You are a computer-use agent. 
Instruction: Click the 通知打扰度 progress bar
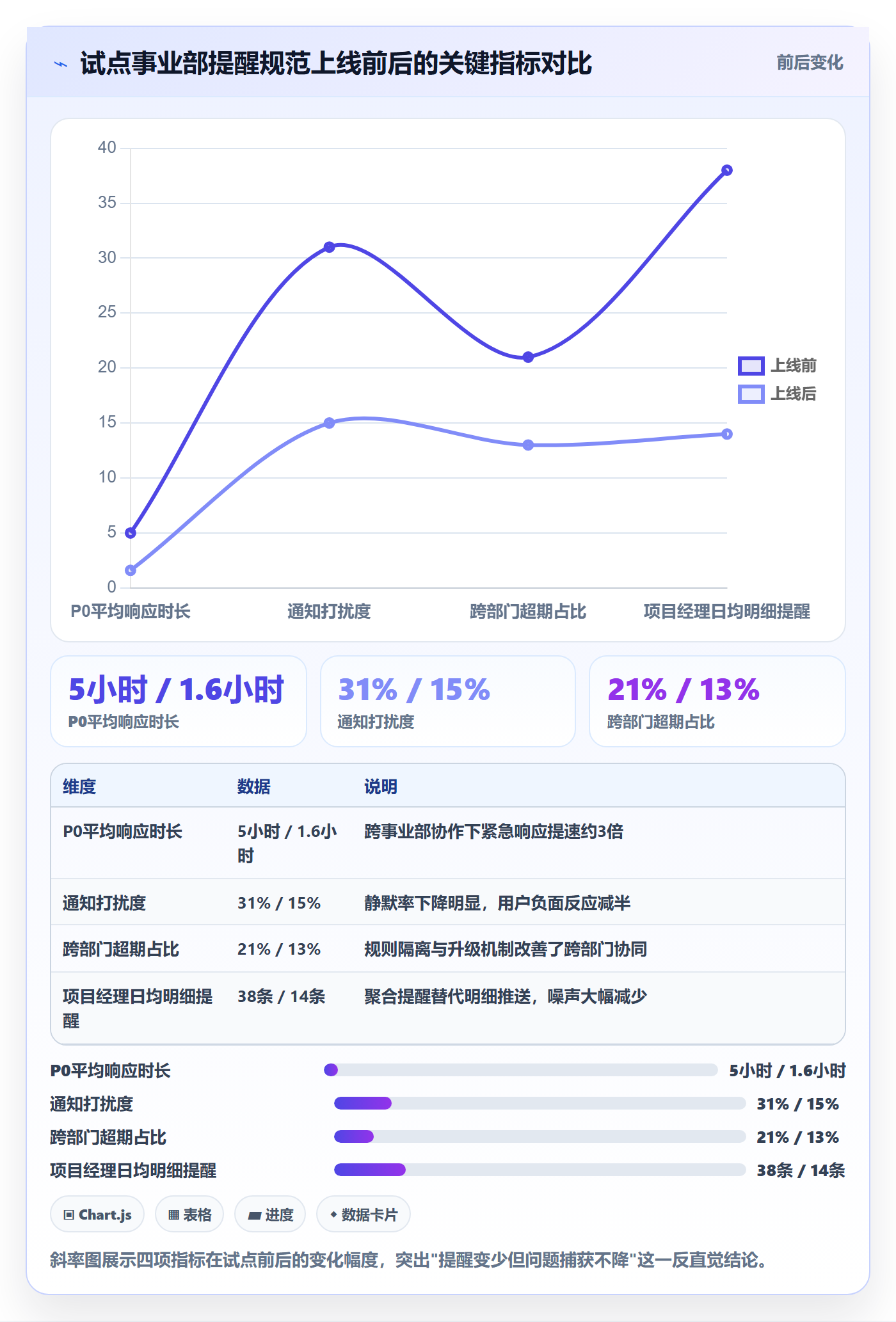[x=540, y=1103]
